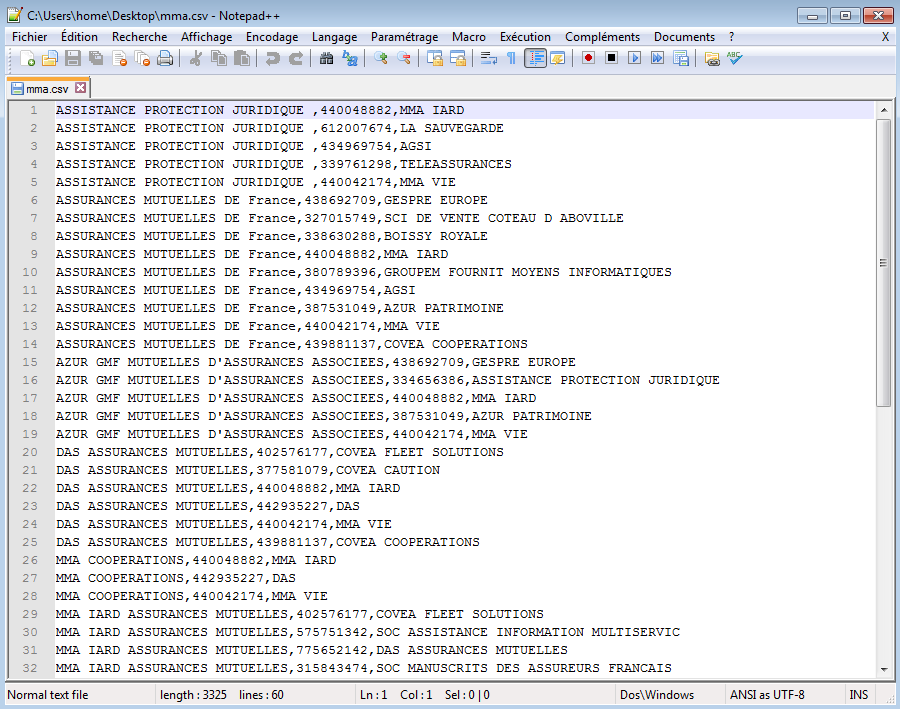Screen dimensions: 900x709
Task: Open the Affichage menu
Action: [207, 37]
